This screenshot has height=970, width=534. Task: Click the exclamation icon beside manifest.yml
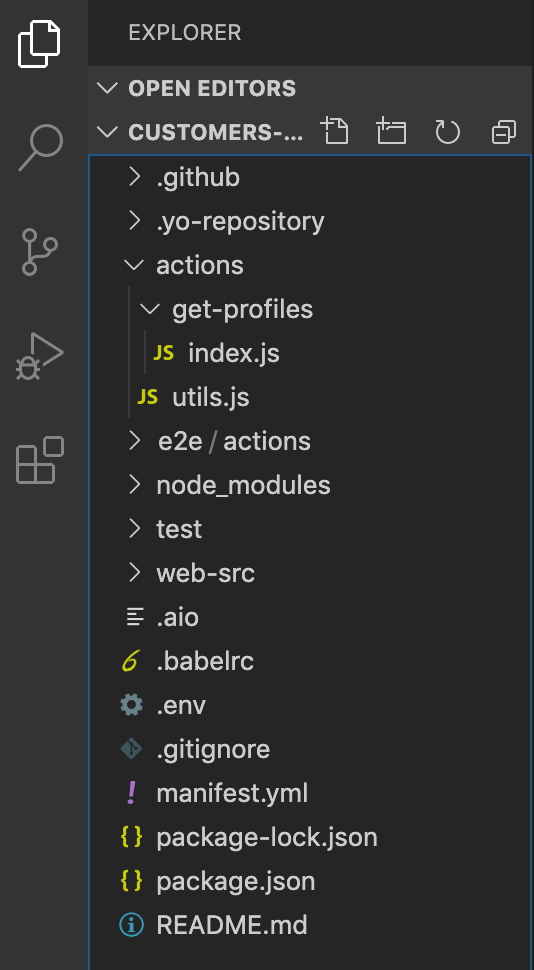(x=131, y=793)
